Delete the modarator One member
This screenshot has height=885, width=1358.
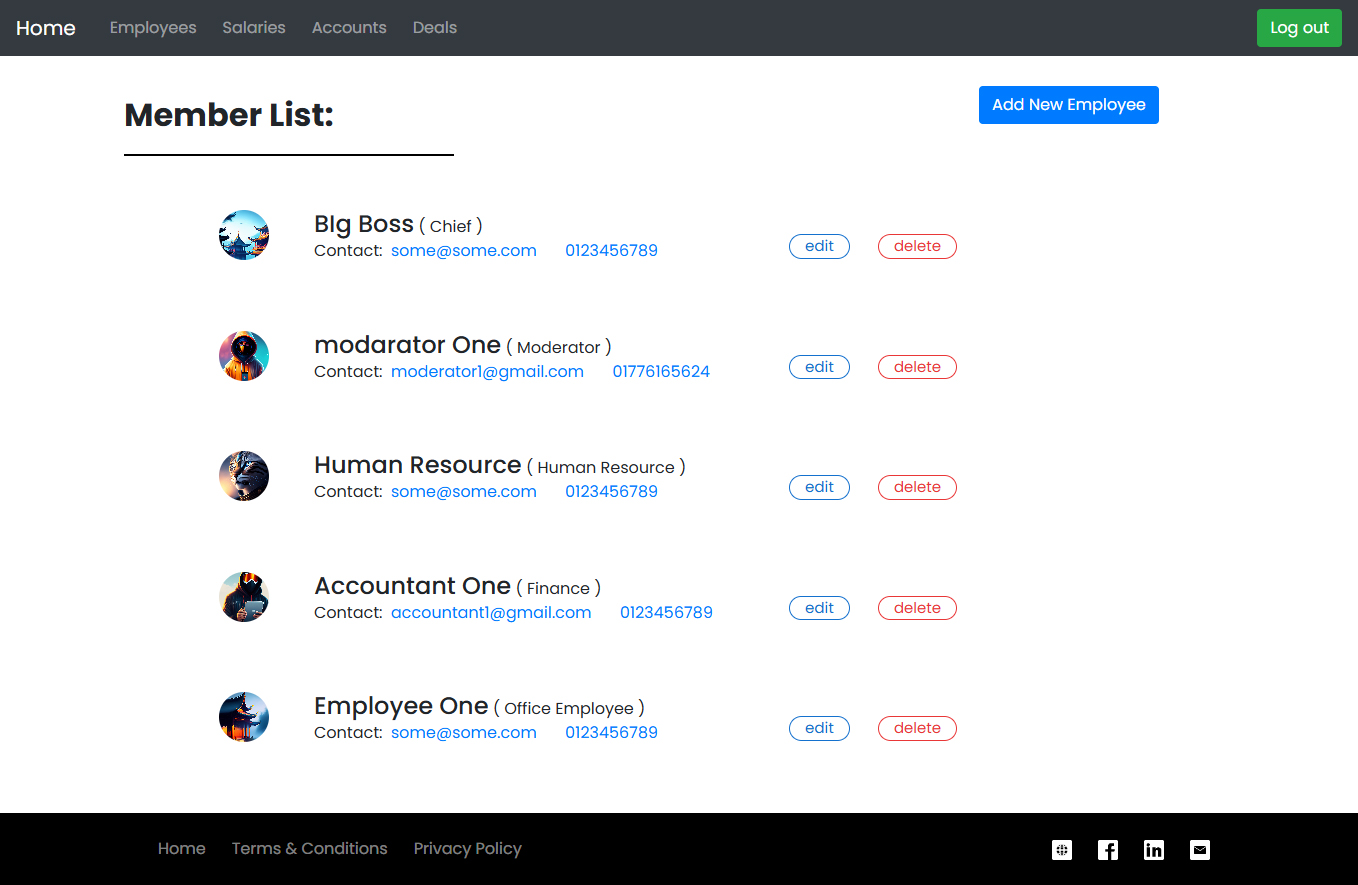[x=917, y=367]
